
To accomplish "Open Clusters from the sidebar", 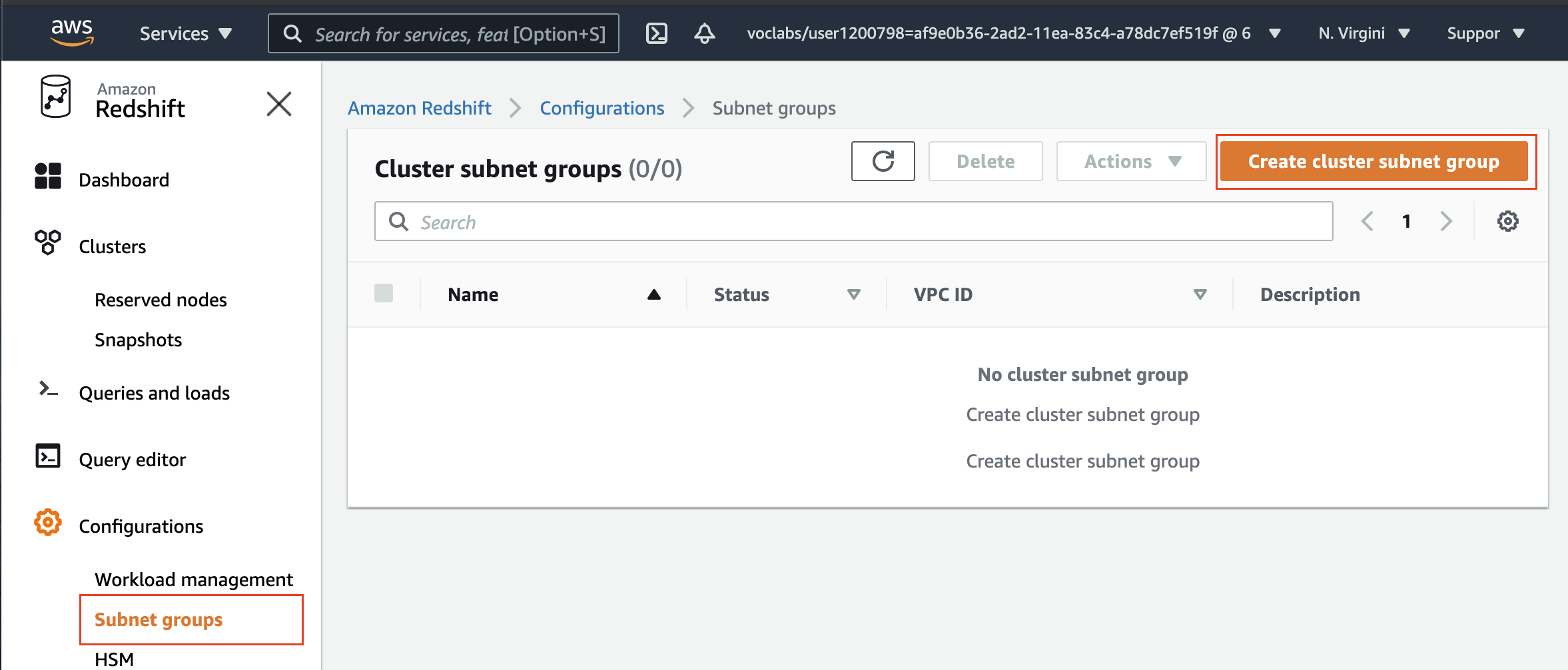I will [x=111, y=246].
